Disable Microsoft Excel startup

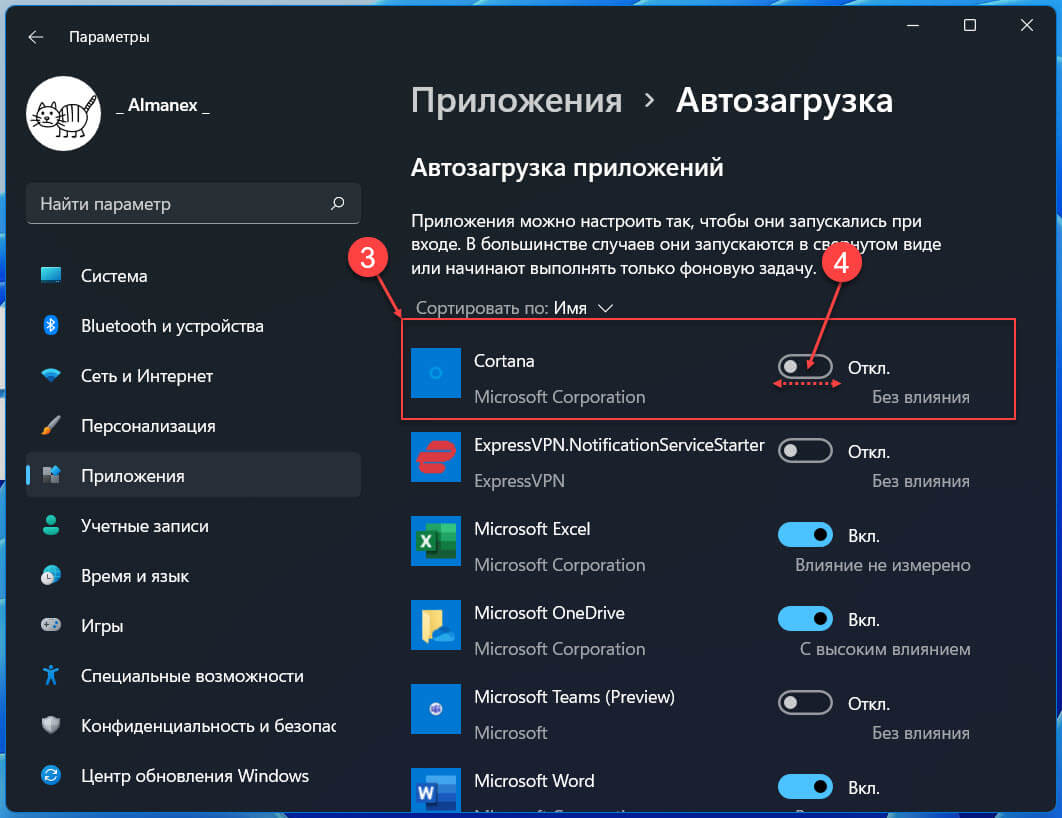pyautogui.click(x=805, y=535)
